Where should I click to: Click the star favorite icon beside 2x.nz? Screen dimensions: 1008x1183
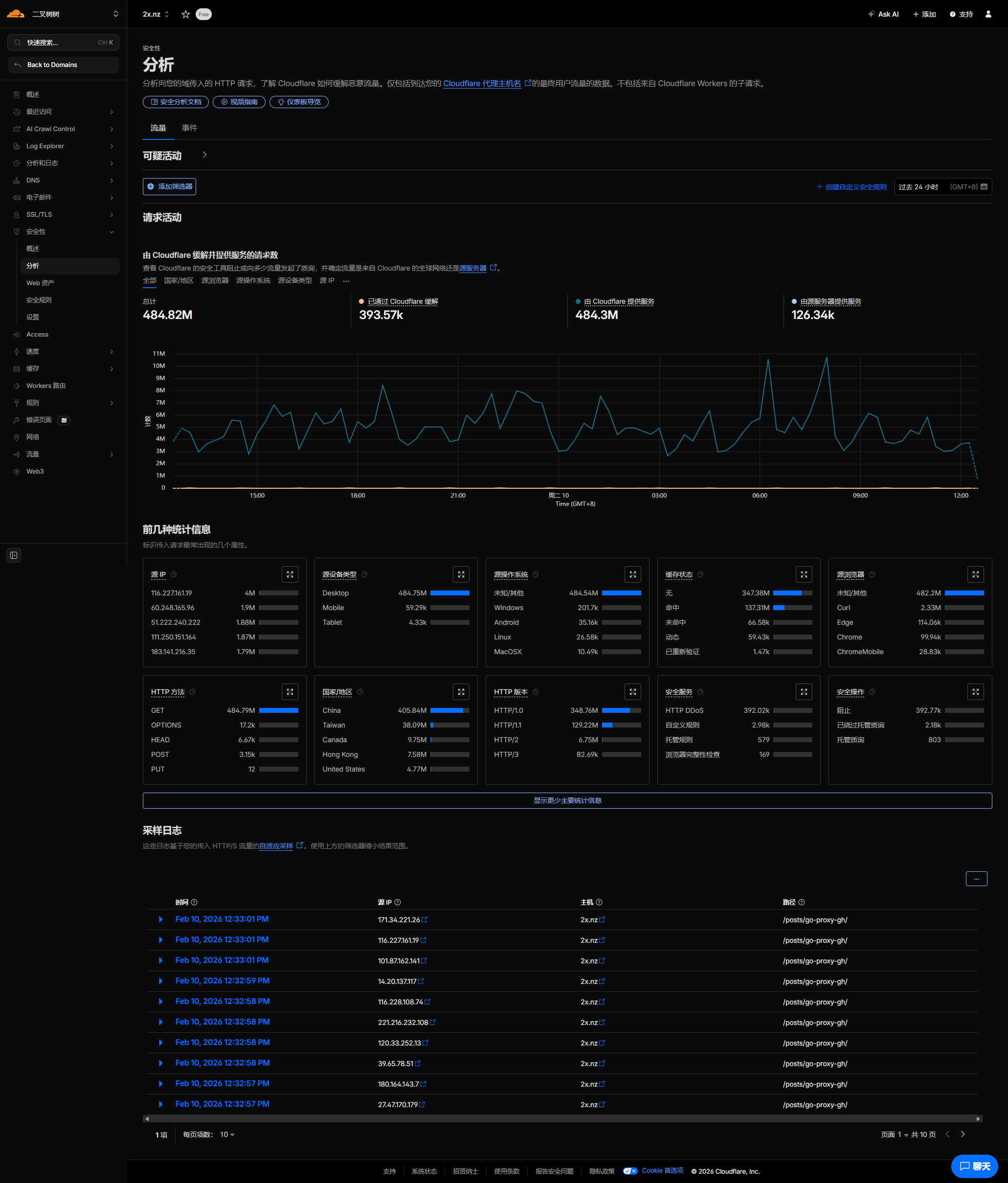pos(185,14)
